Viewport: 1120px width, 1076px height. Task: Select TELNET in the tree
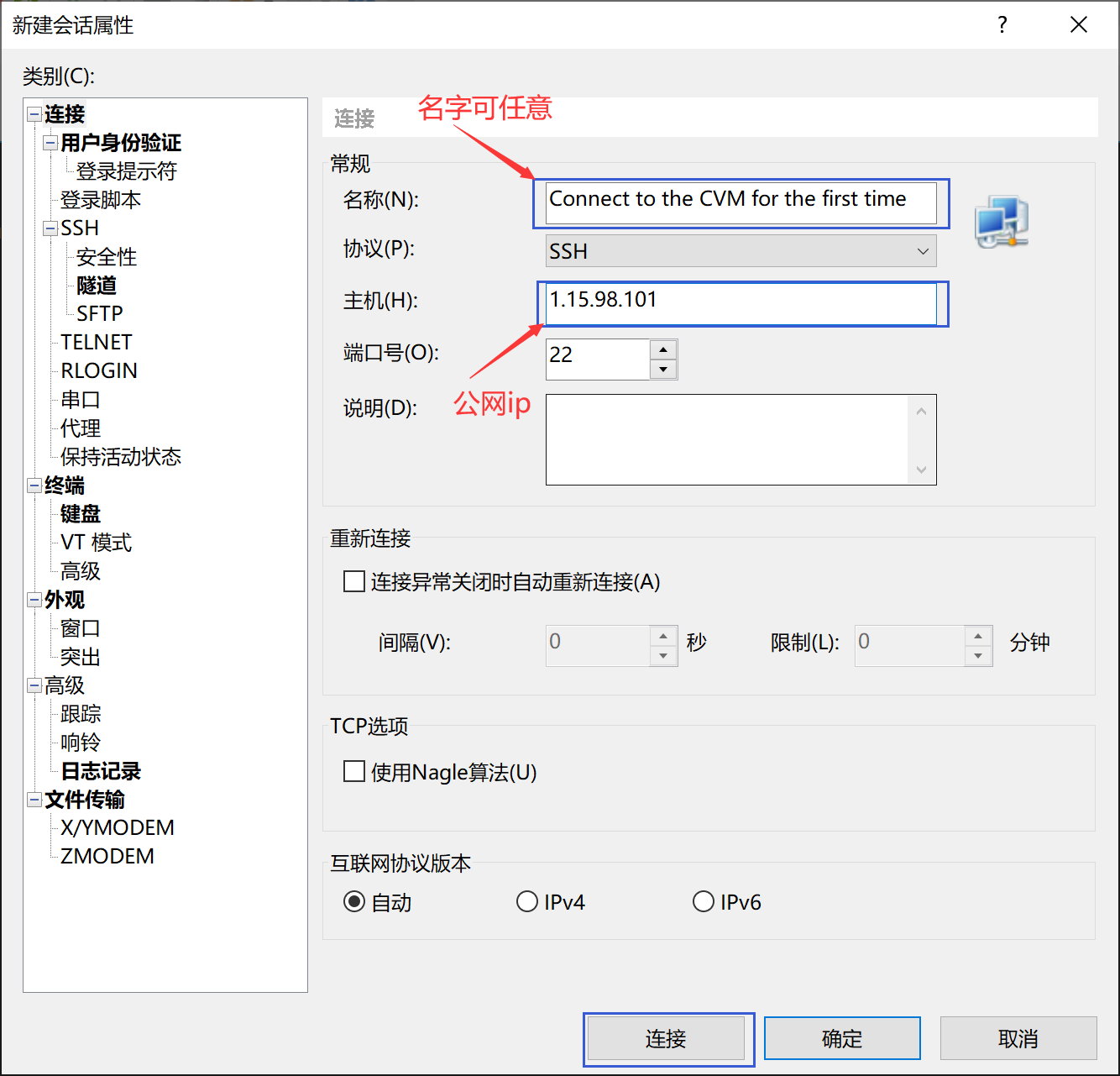click(x=97, y=342)
